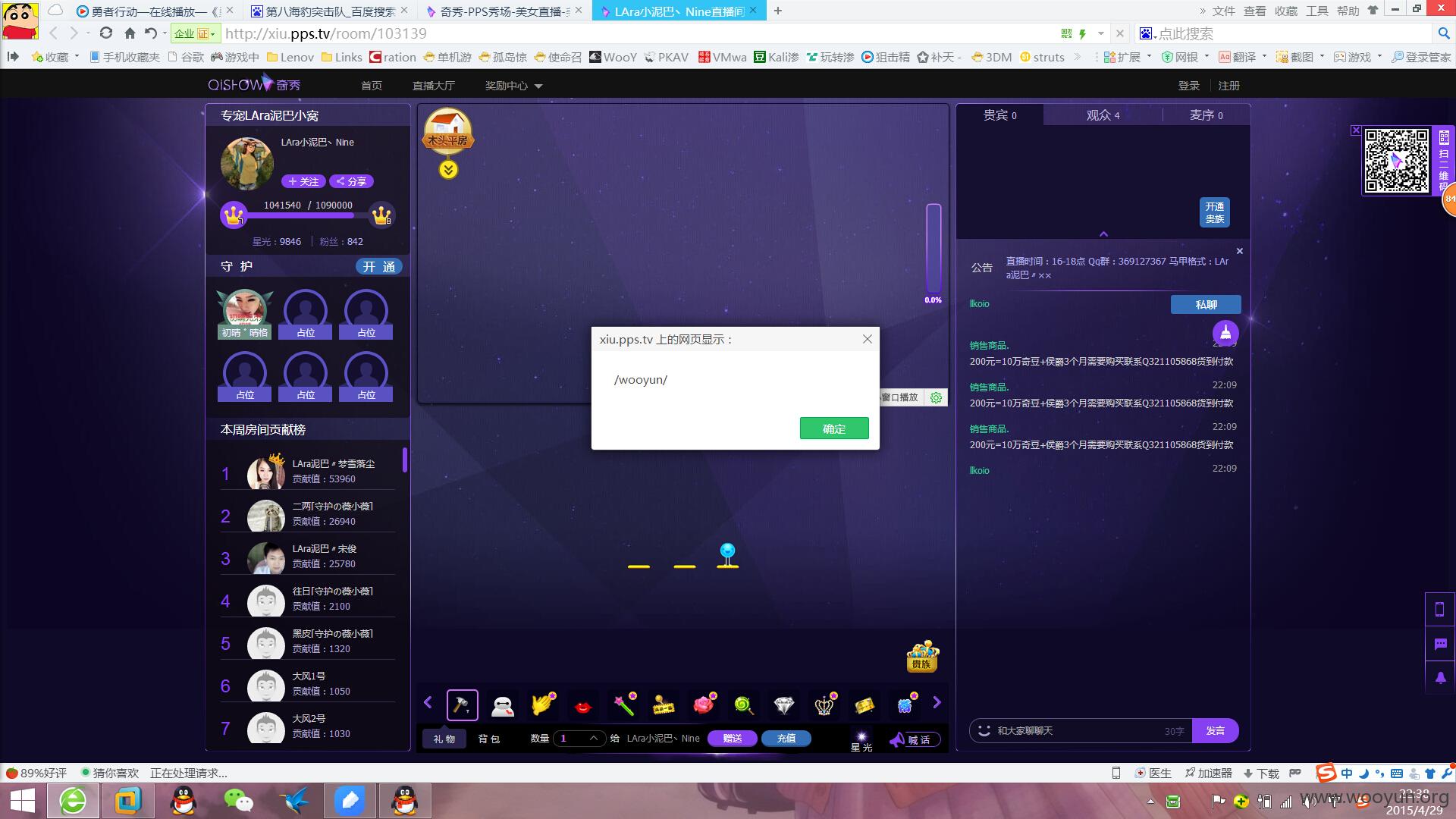
Task: Open the 背包 backpack tab
Action: [x=489, y=739]
